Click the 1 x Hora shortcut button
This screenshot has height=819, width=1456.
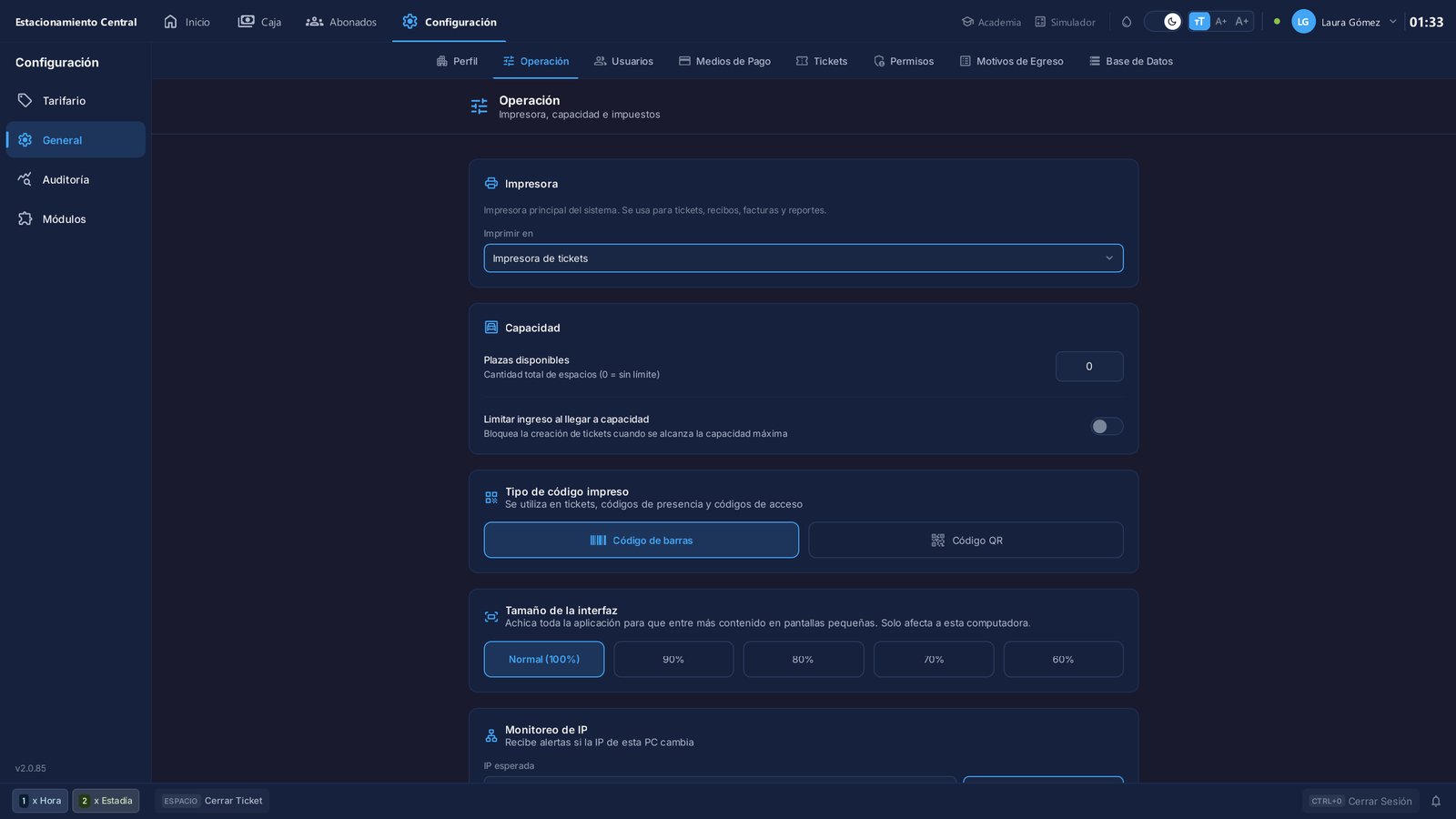pyautogui.click(x=40, y=801)
